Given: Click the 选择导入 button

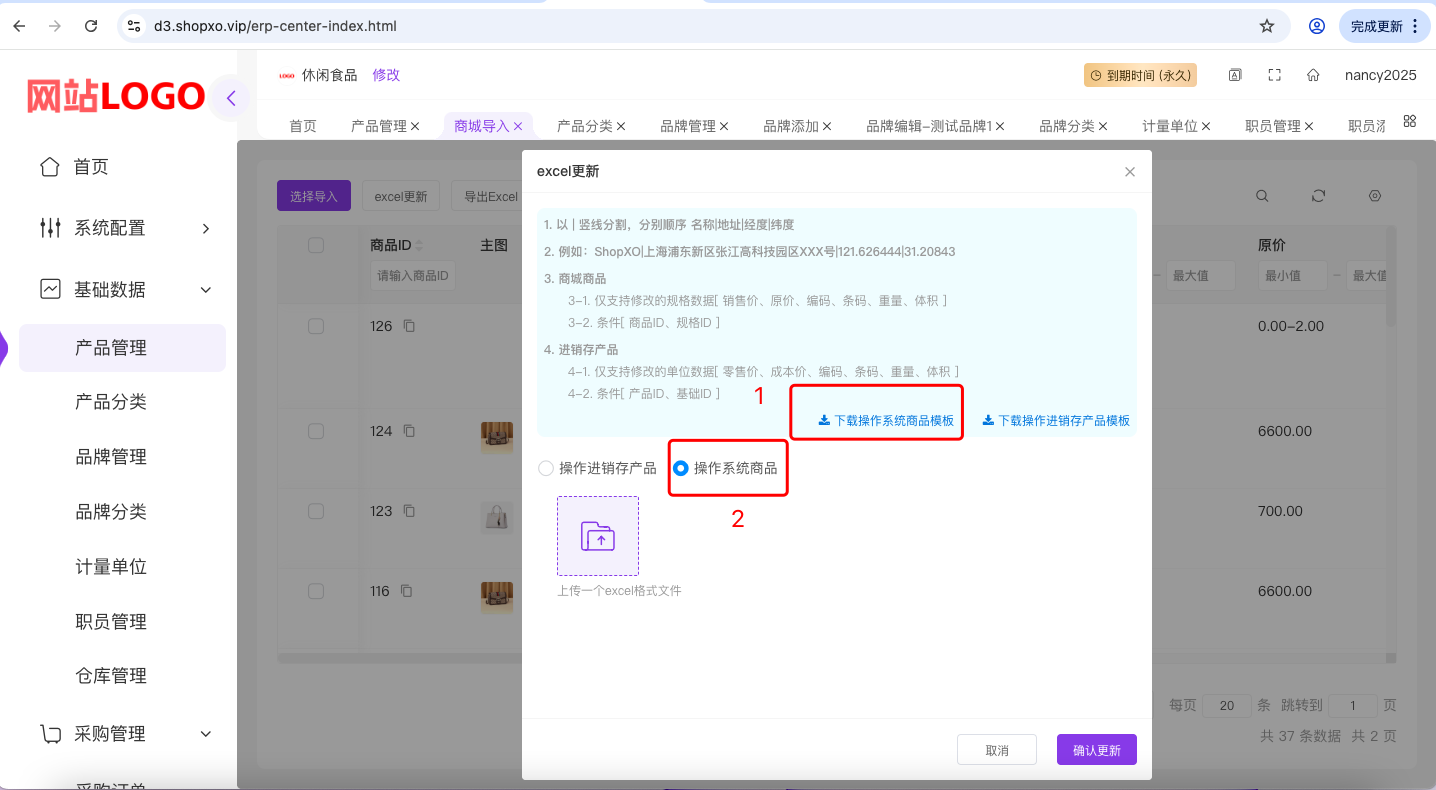Looking at the screenshot, I should [x=314, y=196].
